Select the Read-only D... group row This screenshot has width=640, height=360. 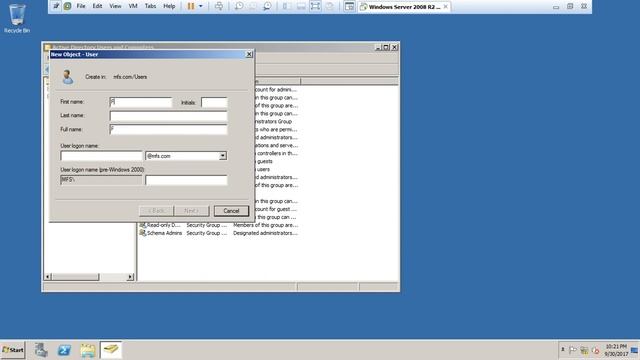(x=218, y=225)
